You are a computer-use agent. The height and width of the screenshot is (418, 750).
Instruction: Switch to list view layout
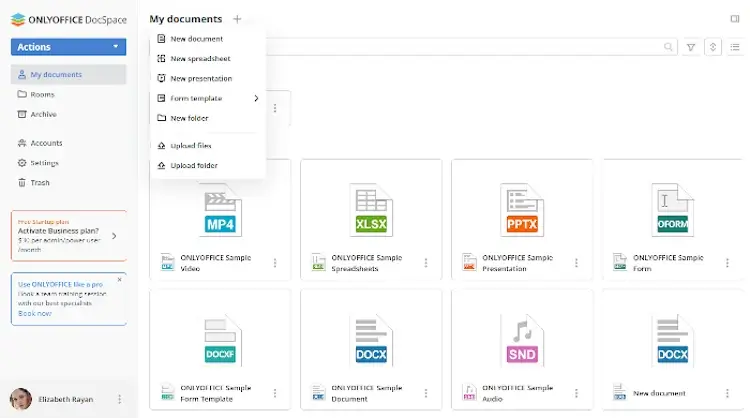click(735, 47)
